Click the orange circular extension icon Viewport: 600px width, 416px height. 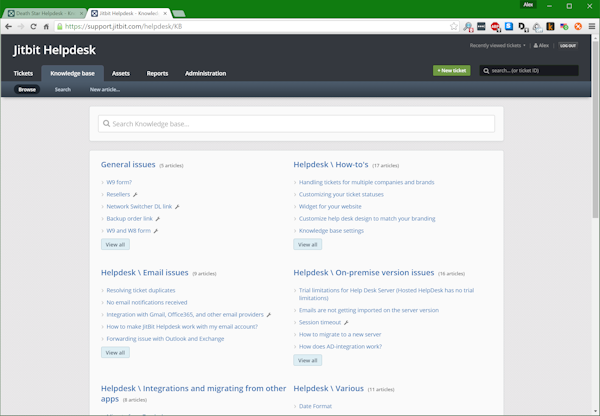tap(578, 26)
